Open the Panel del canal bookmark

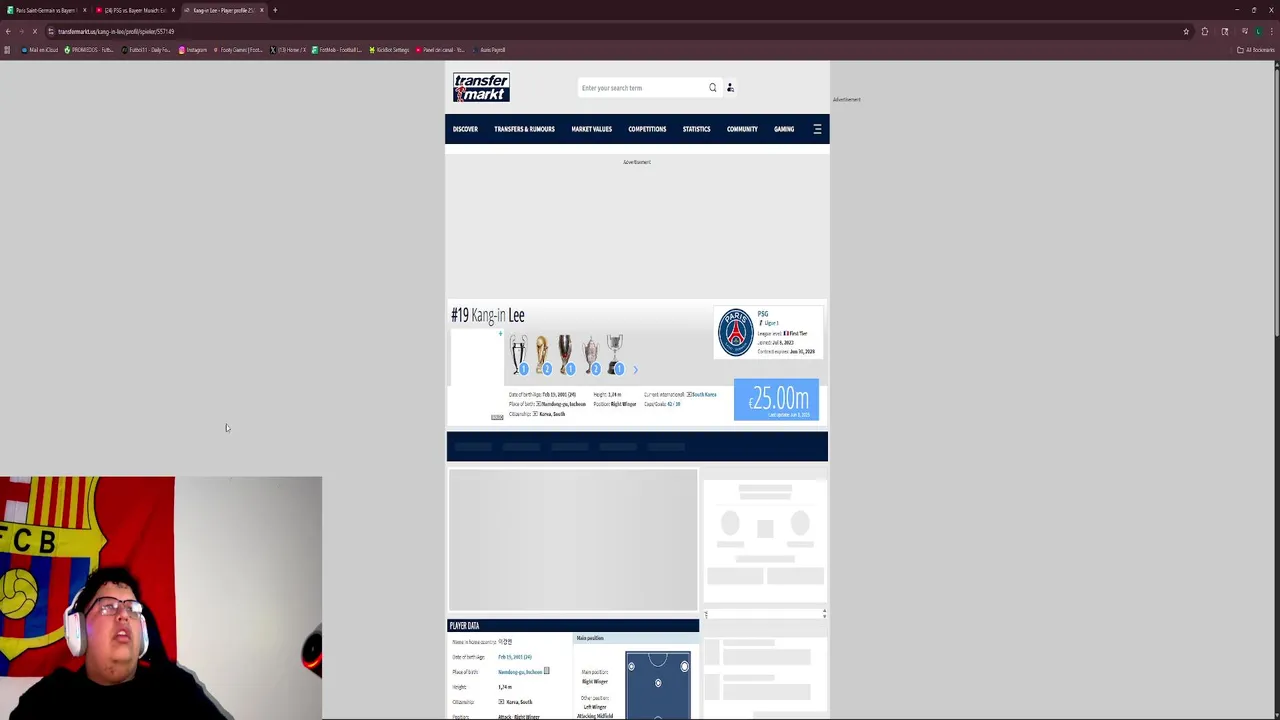[x=440, y=50]
